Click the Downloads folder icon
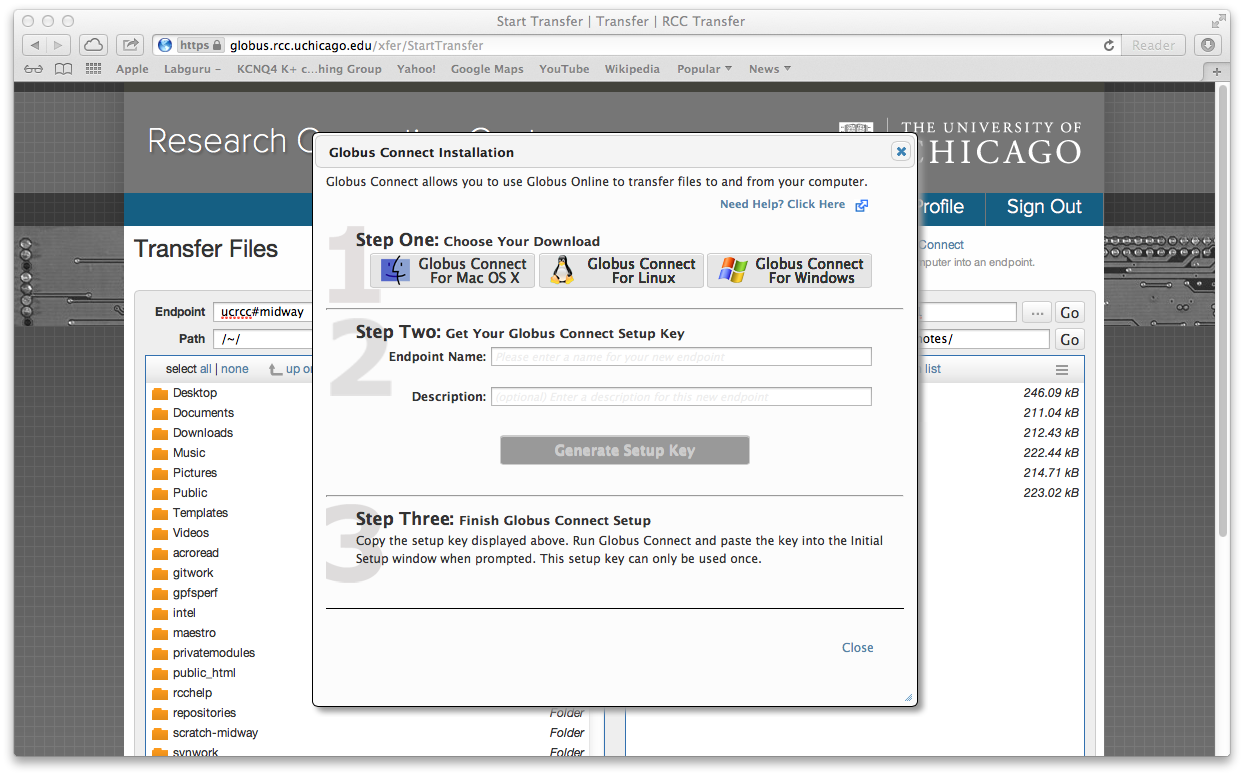This screenshot has height=776, width=1244. [160, 434]
